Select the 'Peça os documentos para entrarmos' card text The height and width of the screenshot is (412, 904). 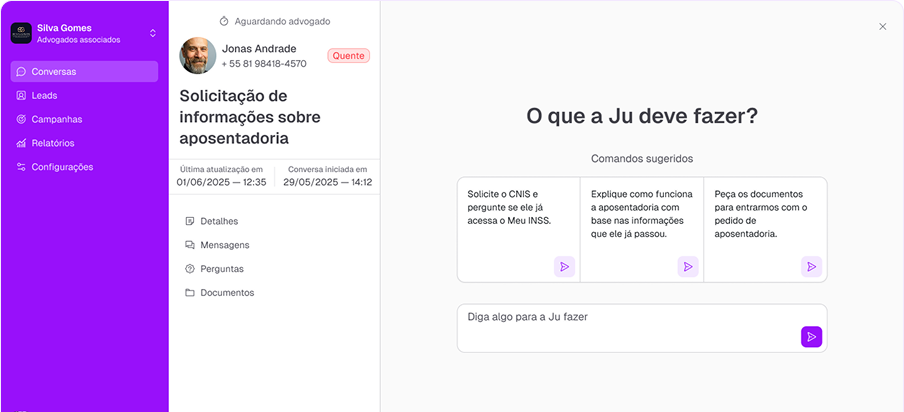point(760,214)
